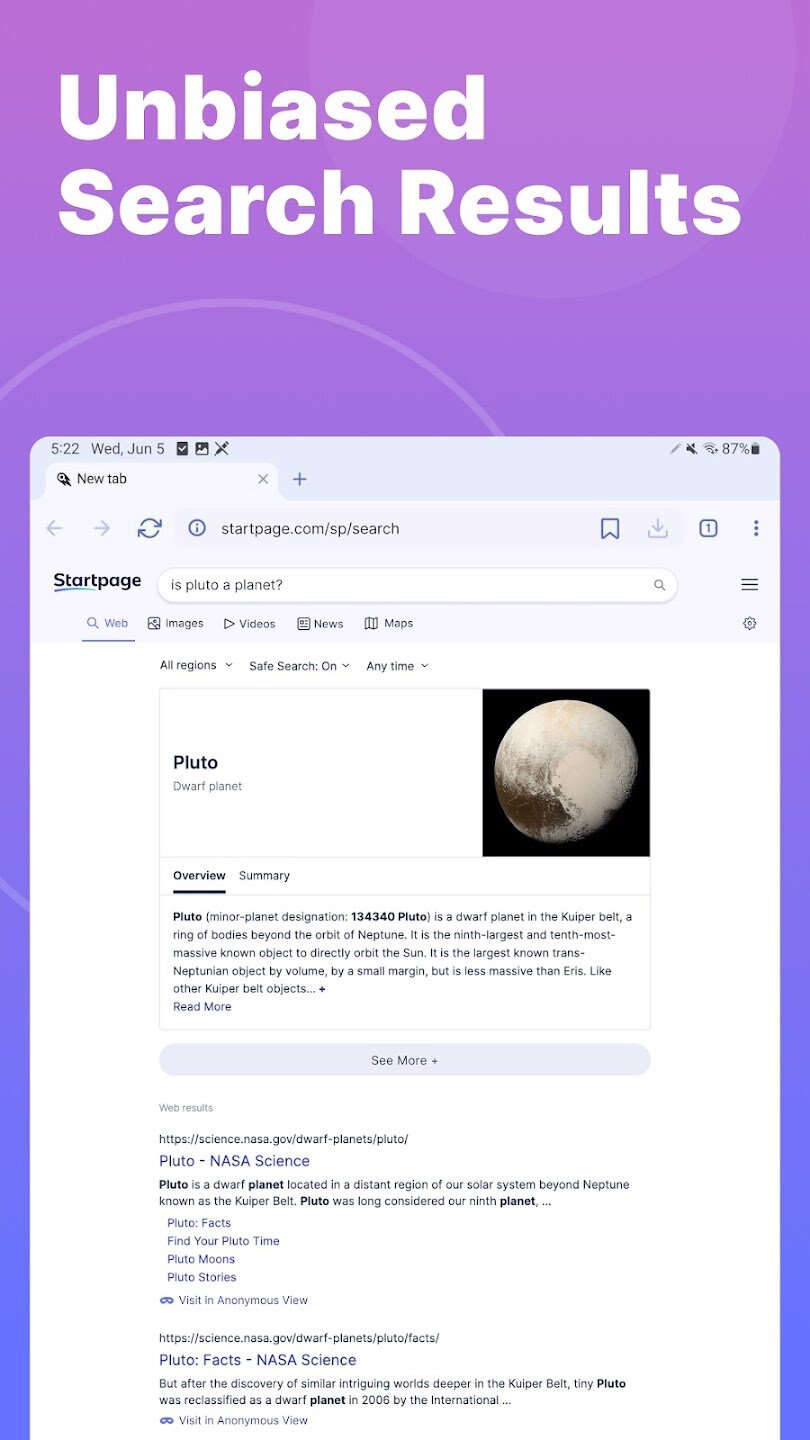Open the Find Your Pluto Time sublink

pos(223,1241)
